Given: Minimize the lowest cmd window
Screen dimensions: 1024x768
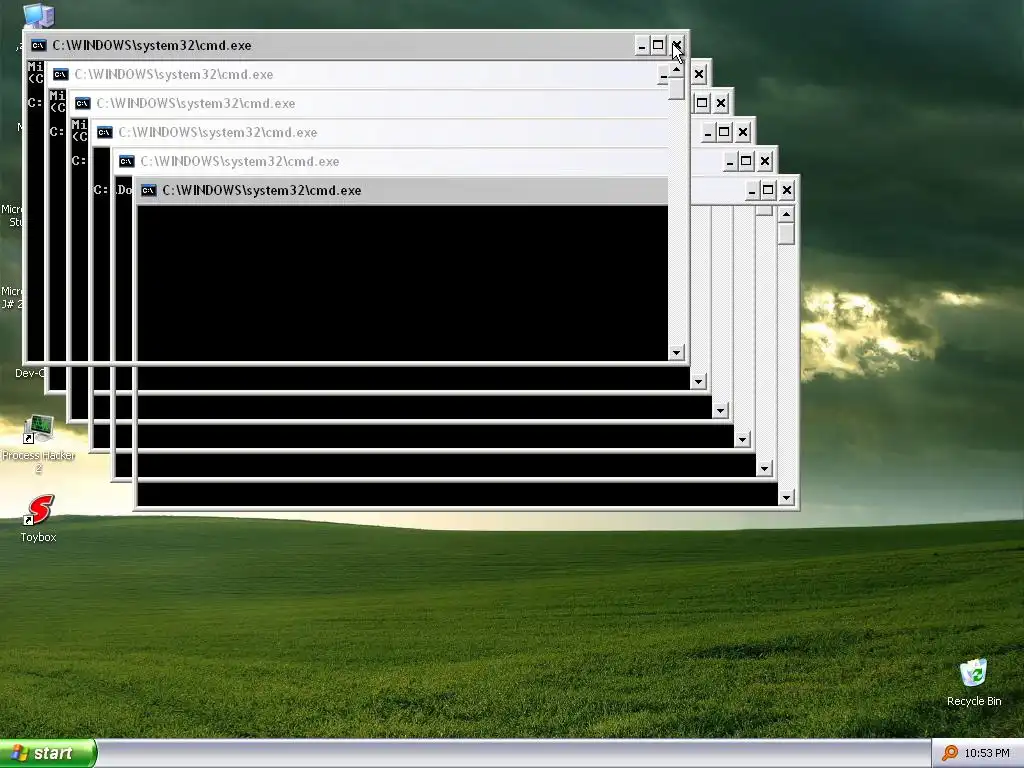Looking at the screenshot, I should point(752,191).
